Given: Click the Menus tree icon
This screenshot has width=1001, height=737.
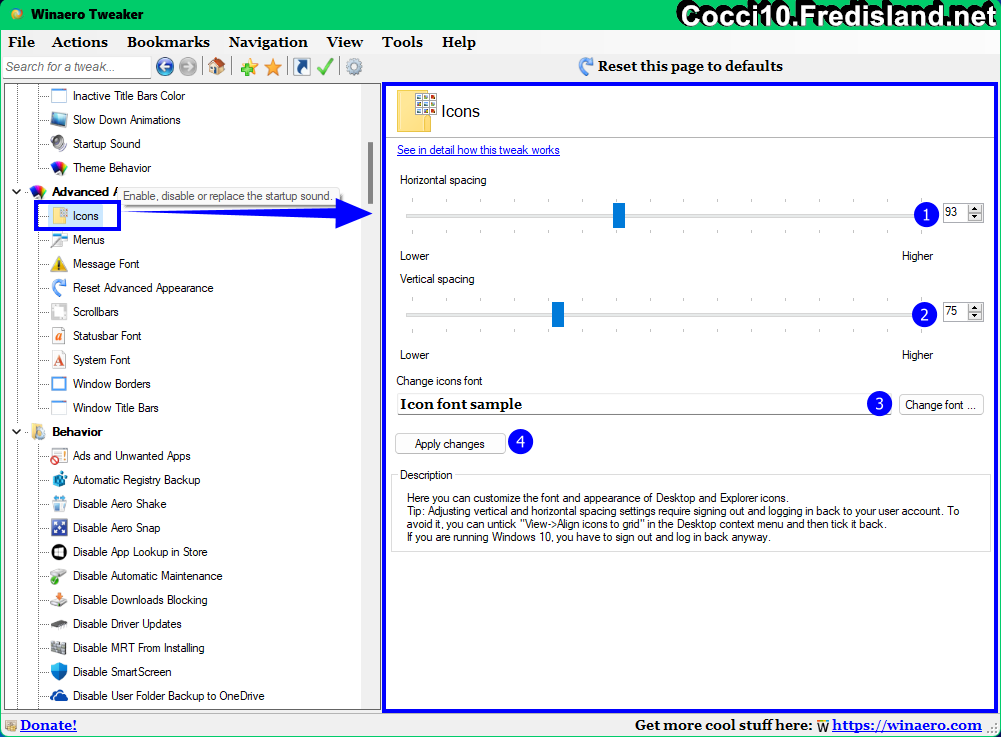Looking at the screenshot, I should 59,239.
